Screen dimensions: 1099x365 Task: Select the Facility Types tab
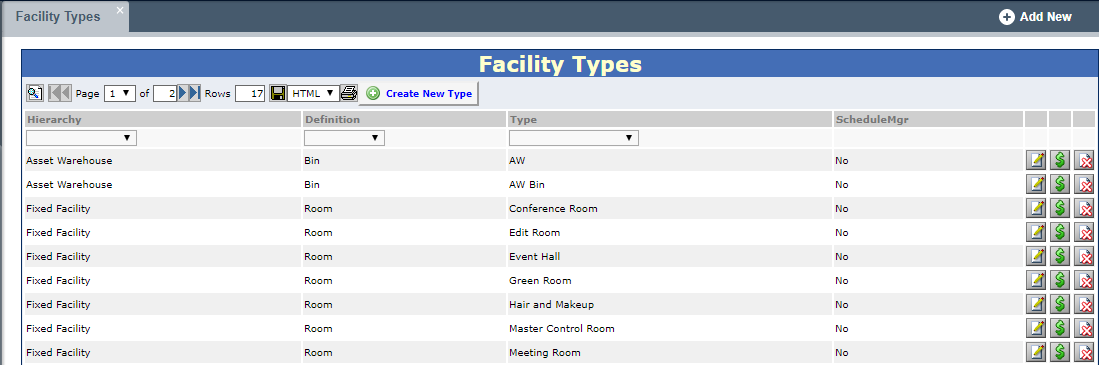click(58, 16)
